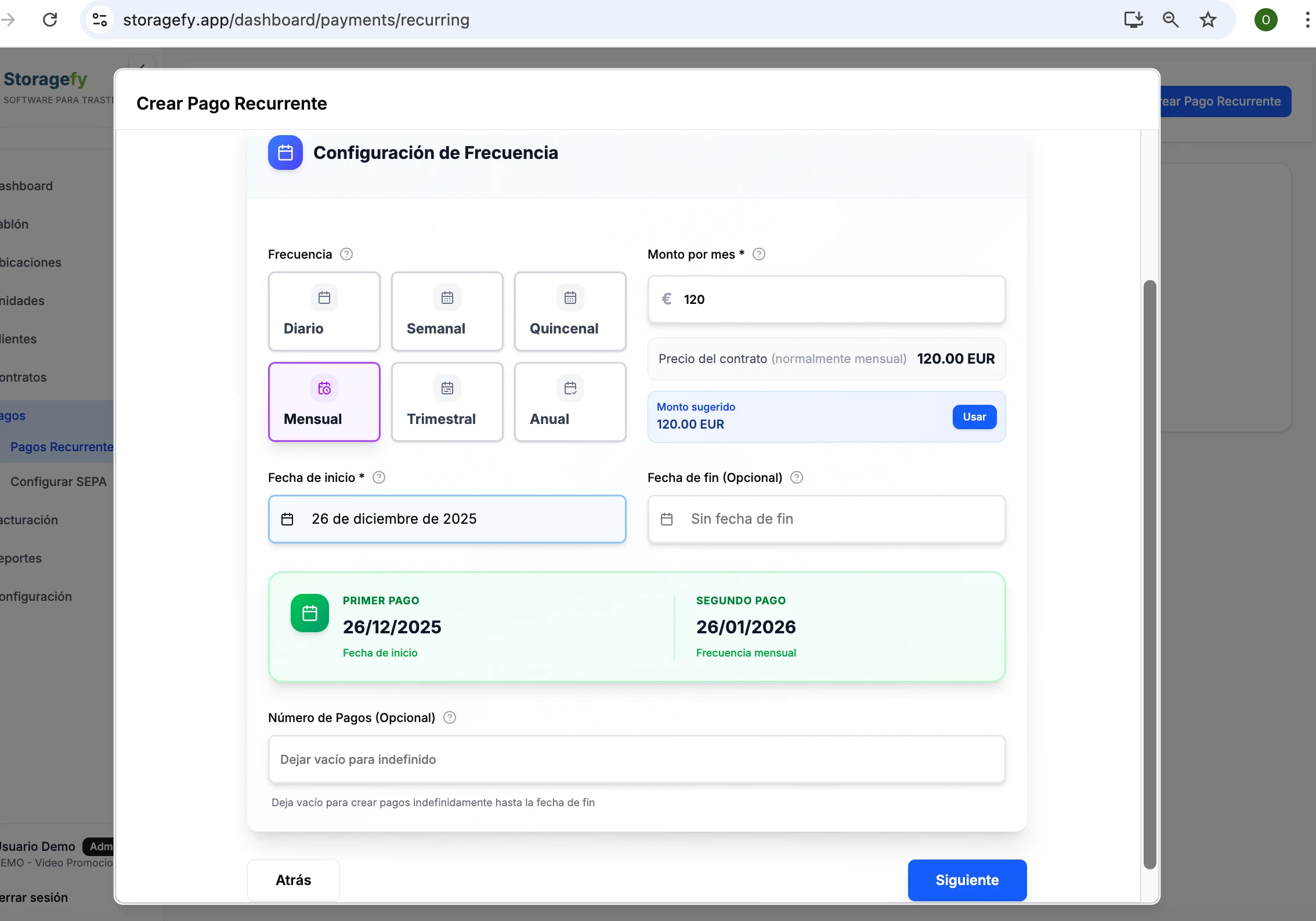1316x921 pixels.
Task: Select the Trimestral frequency option
Action: coord(447,402)
